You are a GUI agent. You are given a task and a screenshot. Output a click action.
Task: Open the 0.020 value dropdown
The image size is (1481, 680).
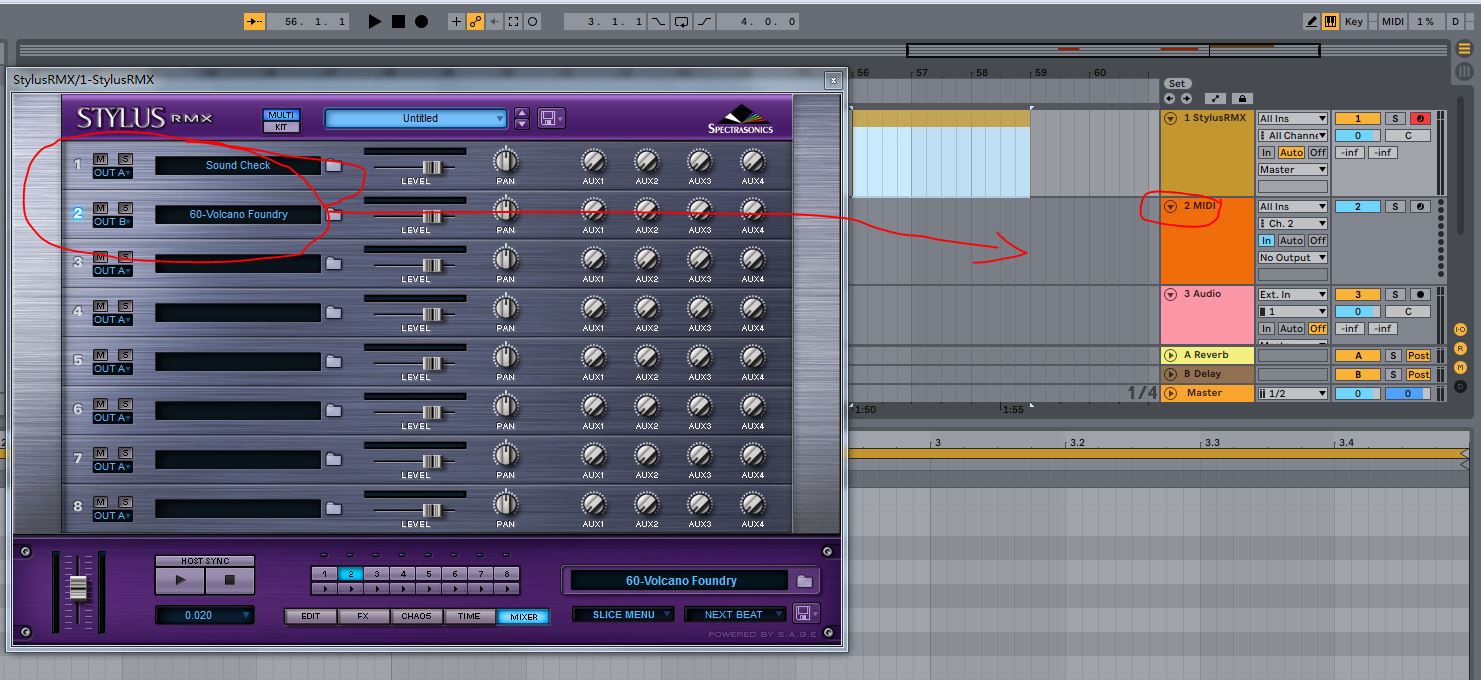204,615
